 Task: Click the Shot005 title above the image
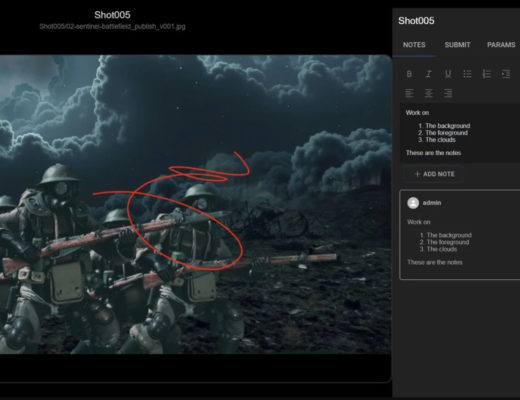pyautogui.click(x=112, y=15)
